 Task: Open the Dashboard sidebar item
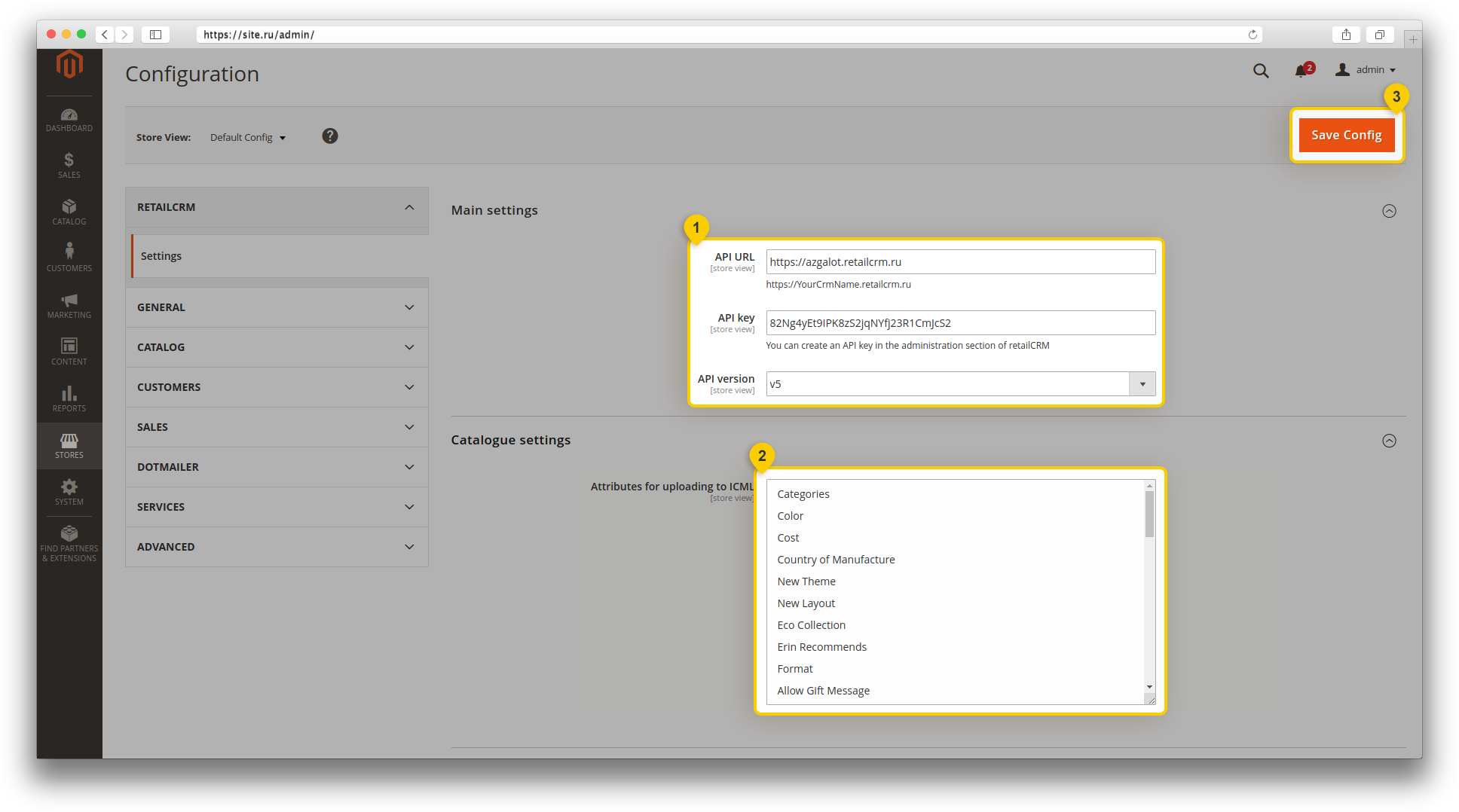coord(69,120)
